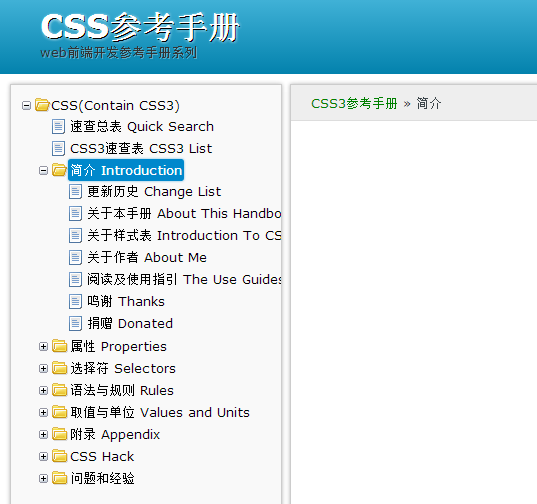Expand the 取值与单位 Values and Units folder

pos(43,413)
